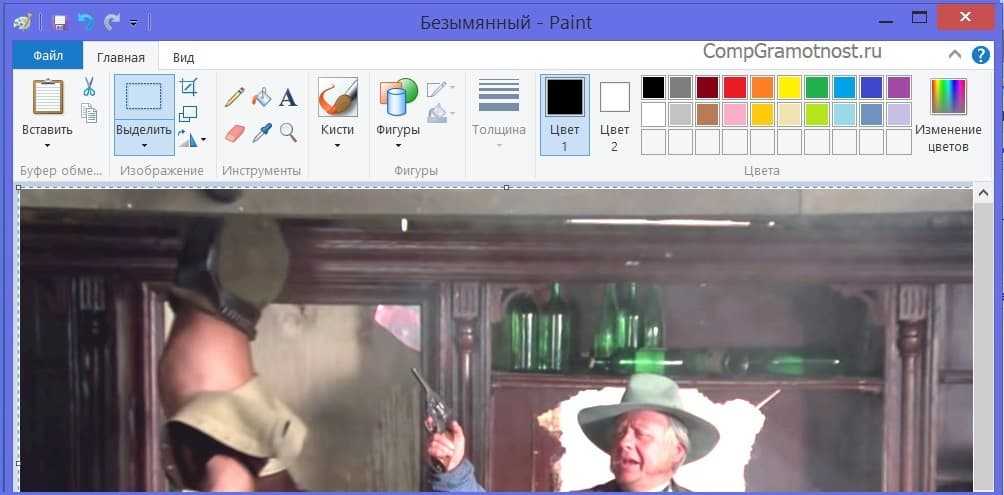Open the Выделить selection dropdown

tap(144, 146)
